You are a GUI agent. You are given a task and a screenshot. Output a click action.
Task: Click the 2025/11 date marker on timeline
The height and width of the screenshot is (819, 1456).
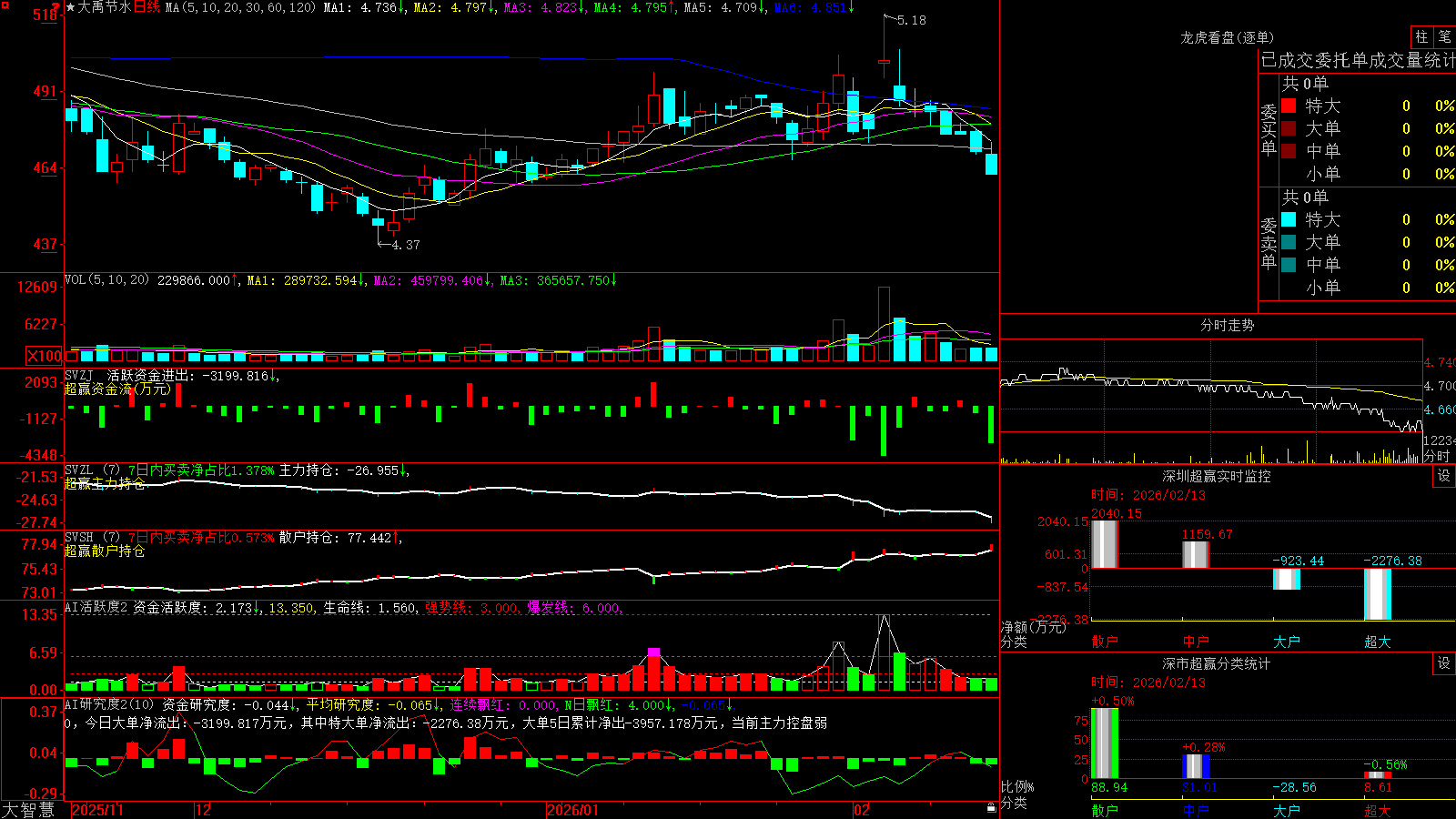coord(97,810)
